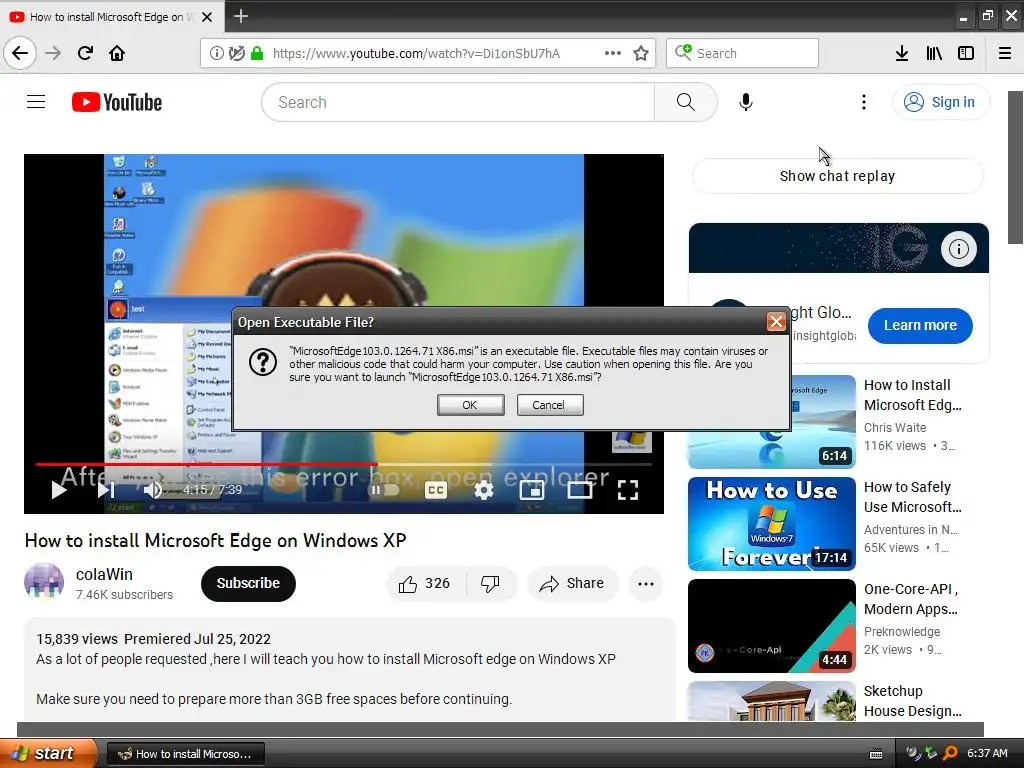Close the Open Executable File dialog
The height and width of the screenshot is (768, 1024).
(775, 321)
